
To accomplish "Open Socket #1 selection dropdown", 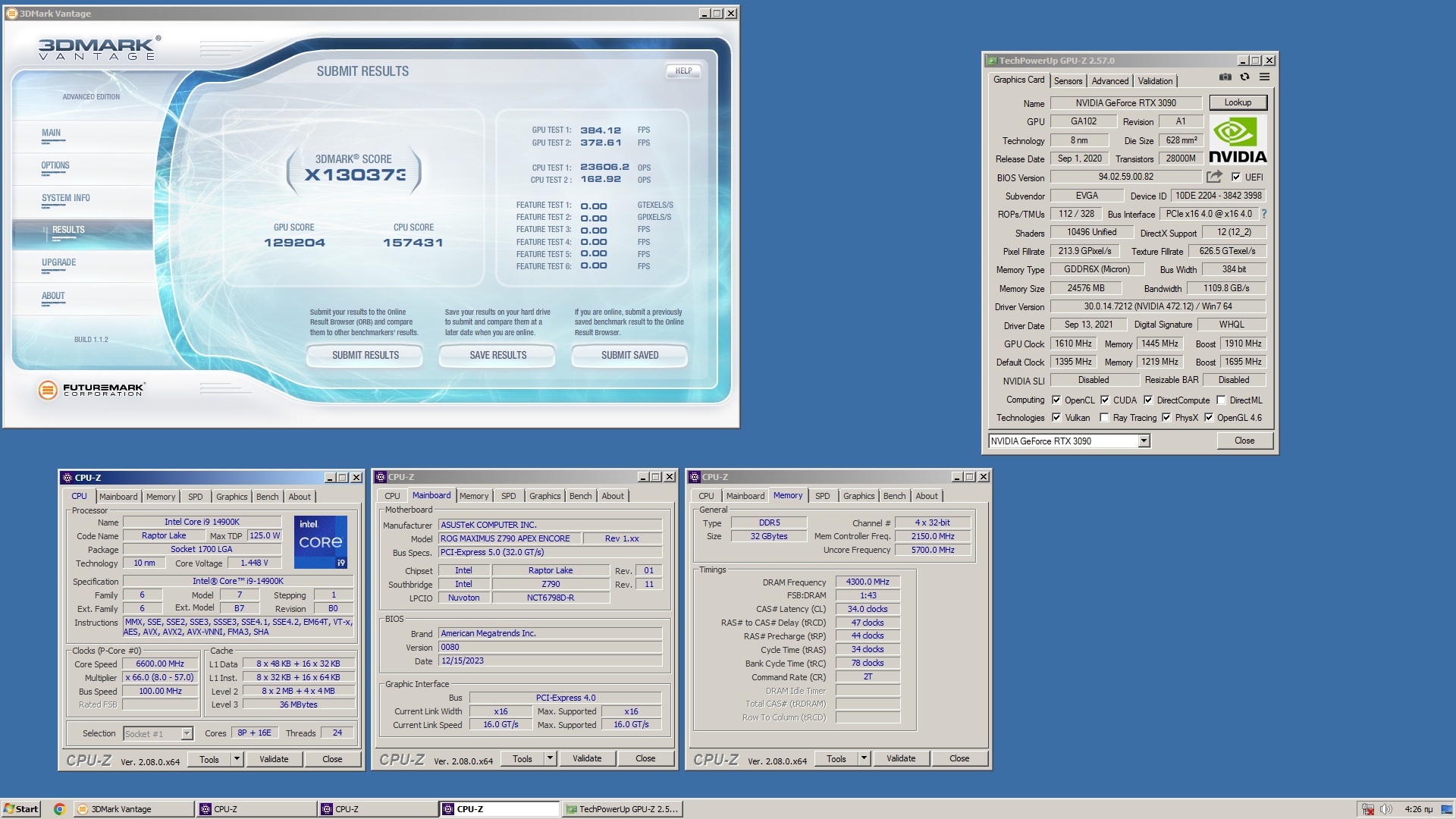I will click(x=187, y=733).
